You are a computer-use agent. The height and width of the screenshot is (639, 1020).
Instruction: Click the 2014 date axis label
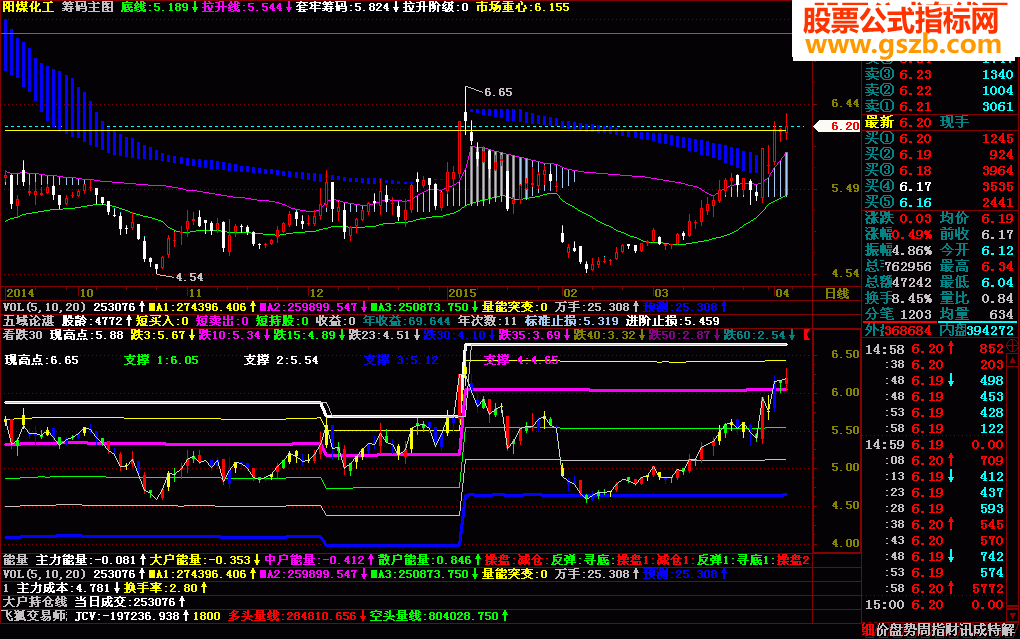[20, 293]
